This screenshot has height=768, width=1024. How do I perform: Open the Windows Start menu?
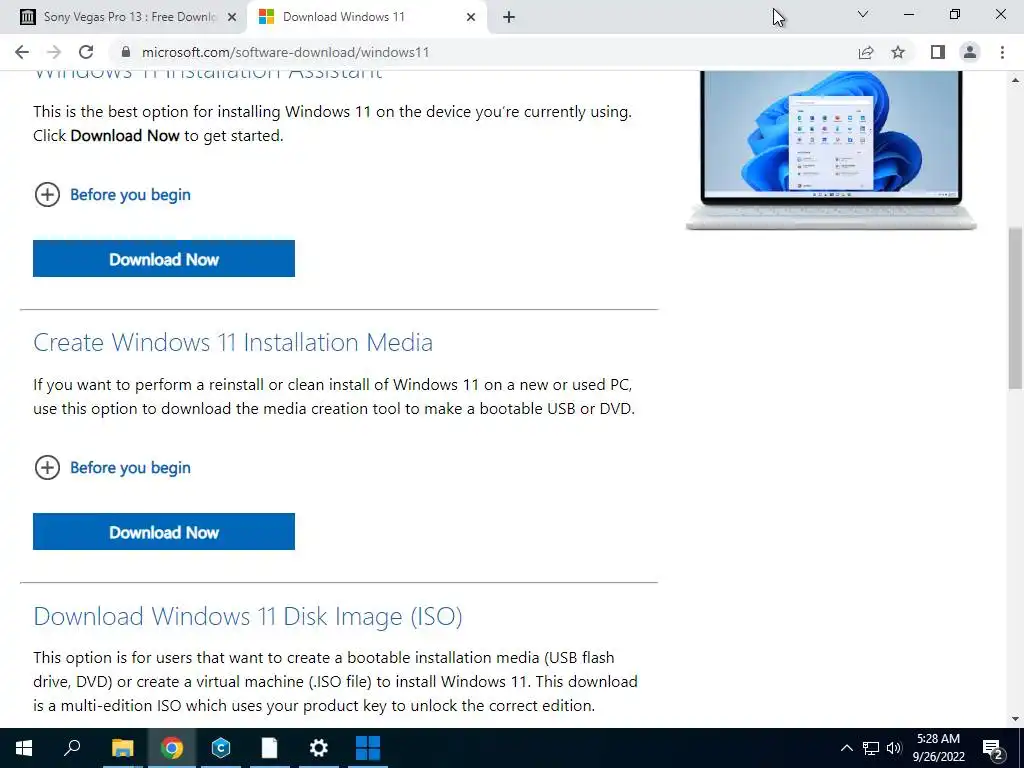(24, 748)
